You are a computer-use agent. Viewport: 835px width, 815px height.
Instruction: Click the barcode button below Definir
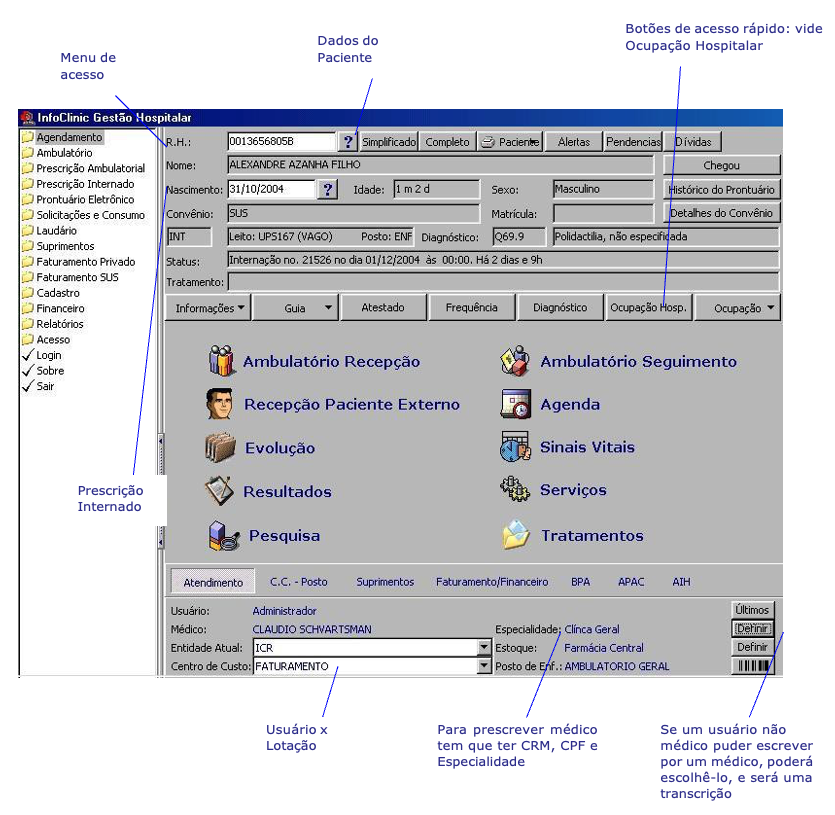(753, 666)
